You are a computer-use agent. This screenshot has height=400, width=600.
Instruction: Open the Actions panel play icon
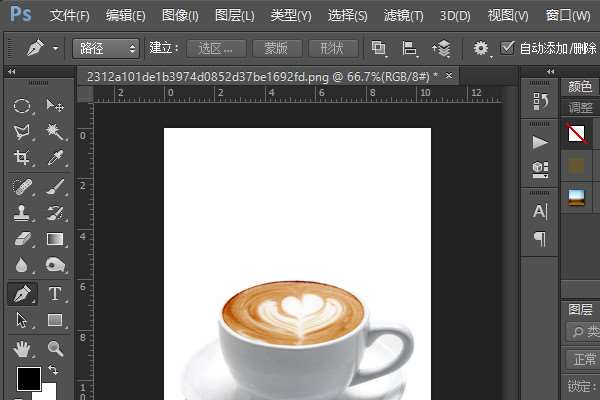click(x=540, y=143)
